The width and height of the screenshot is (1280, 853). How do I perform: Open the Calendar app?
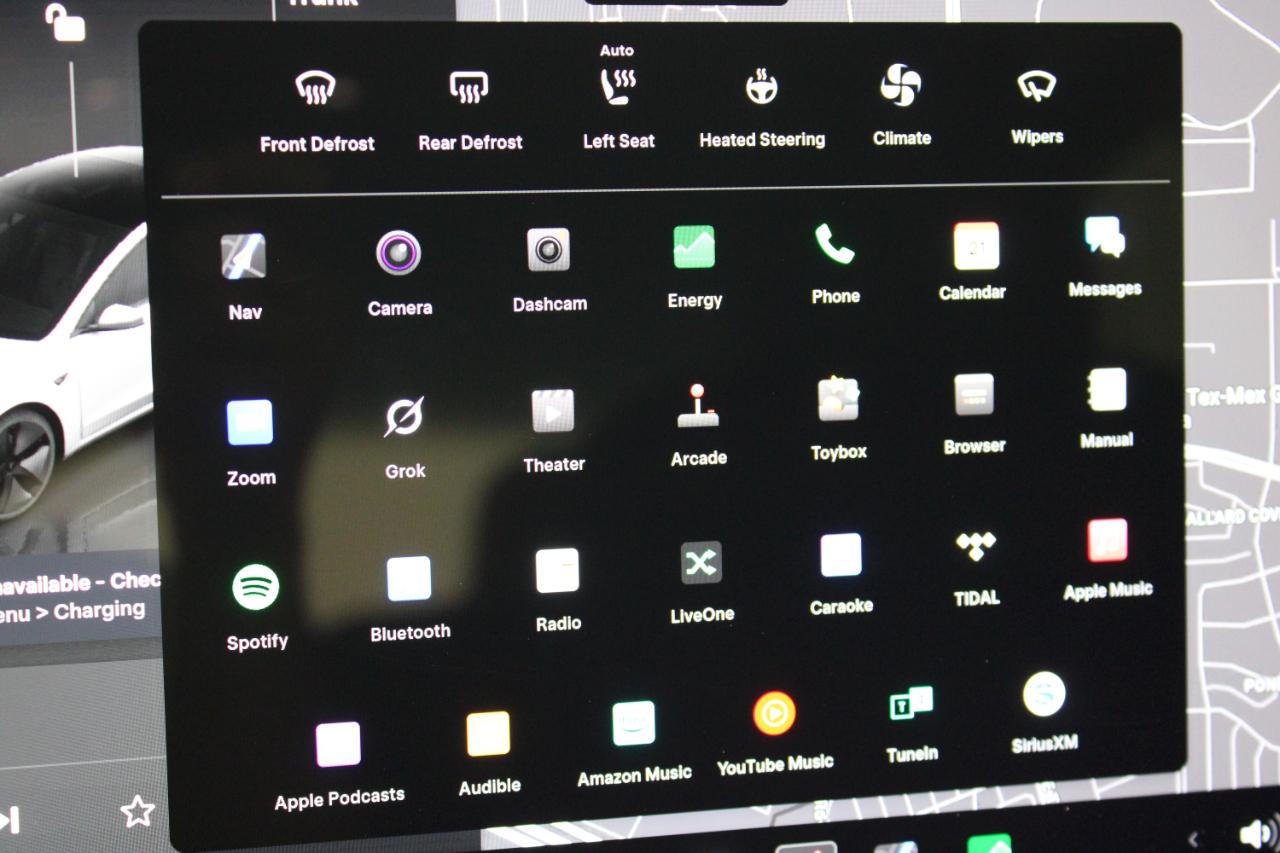pyautogui.click(x=976, y=245)
